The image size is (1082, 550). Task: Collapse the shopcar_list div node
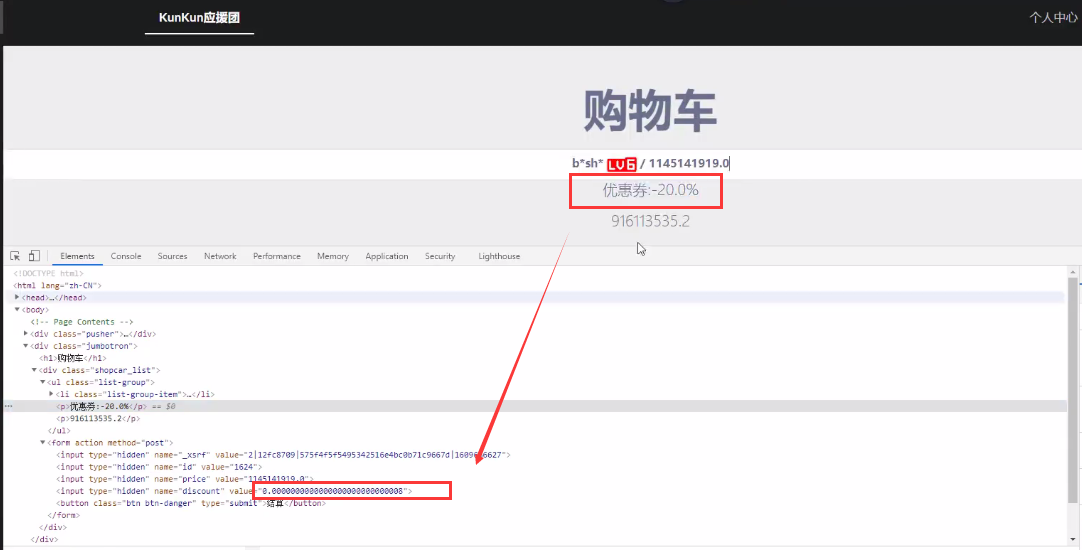coord(34,370)
